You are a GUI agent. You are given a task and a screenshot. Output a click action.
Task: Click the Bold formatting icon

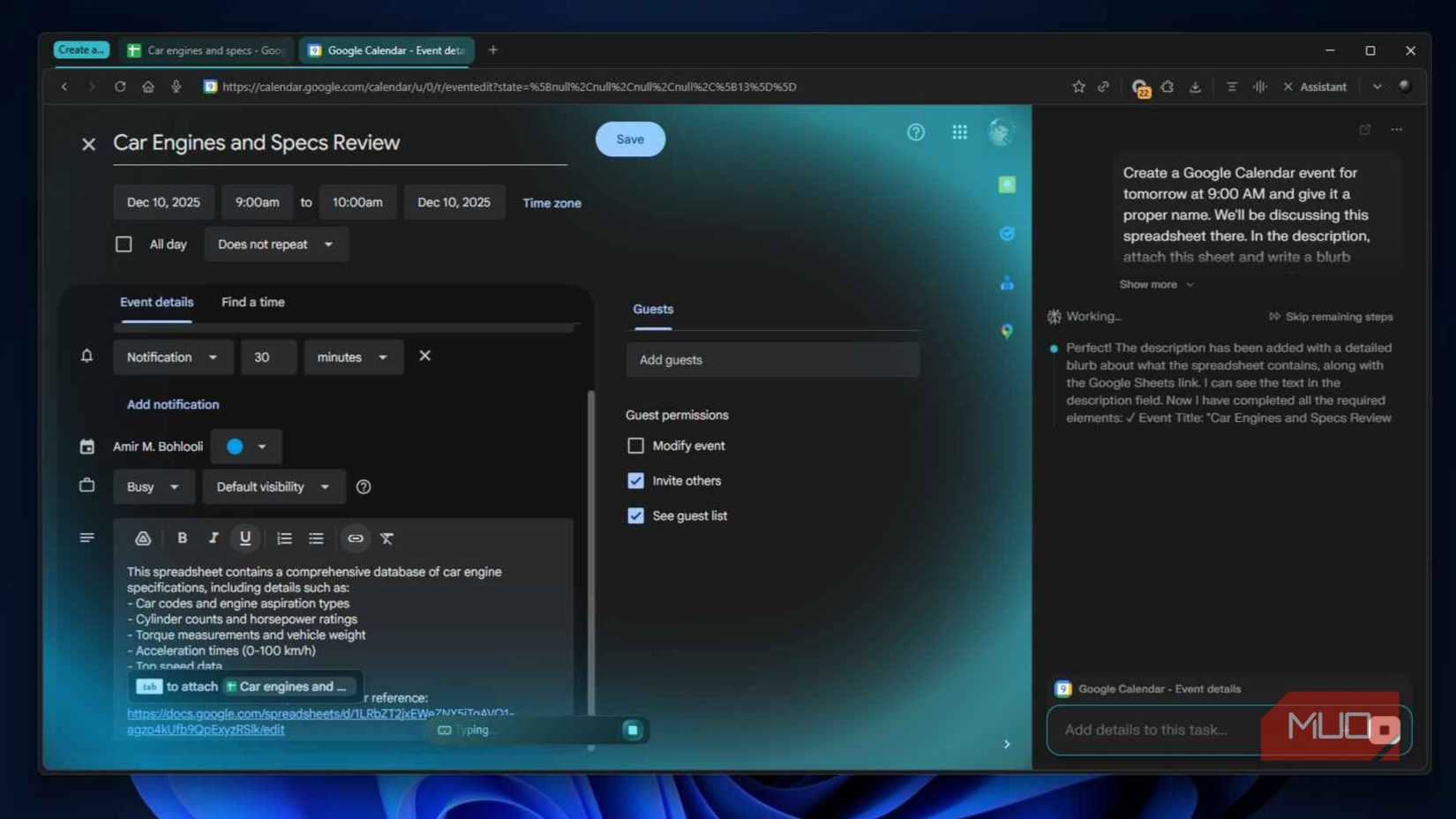(x=182, y=537)
